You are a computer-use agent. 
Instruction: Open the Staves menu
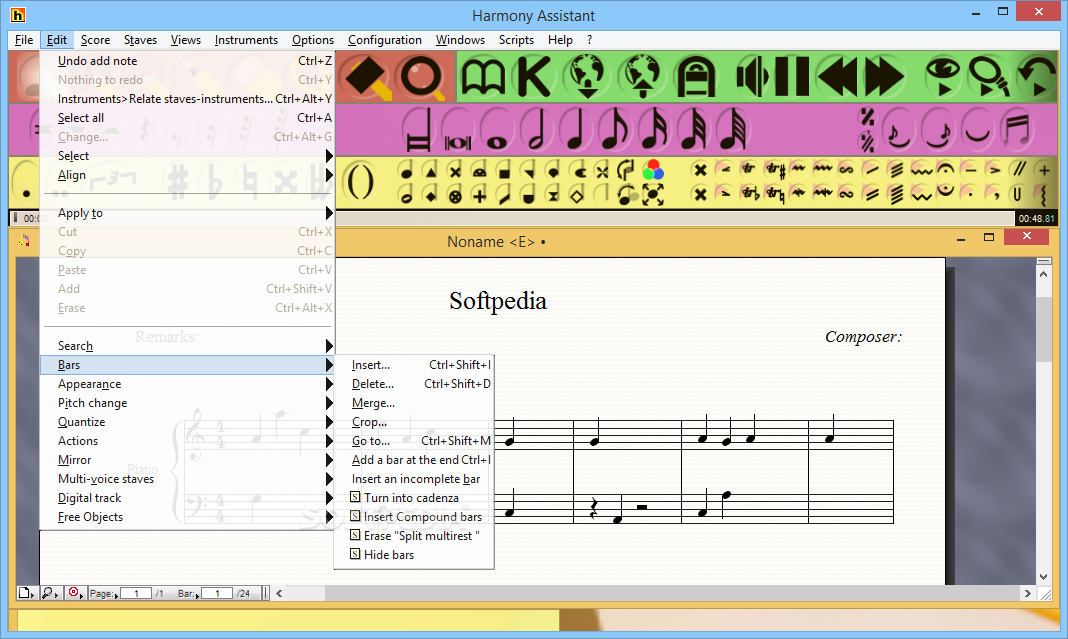point(140,40)
